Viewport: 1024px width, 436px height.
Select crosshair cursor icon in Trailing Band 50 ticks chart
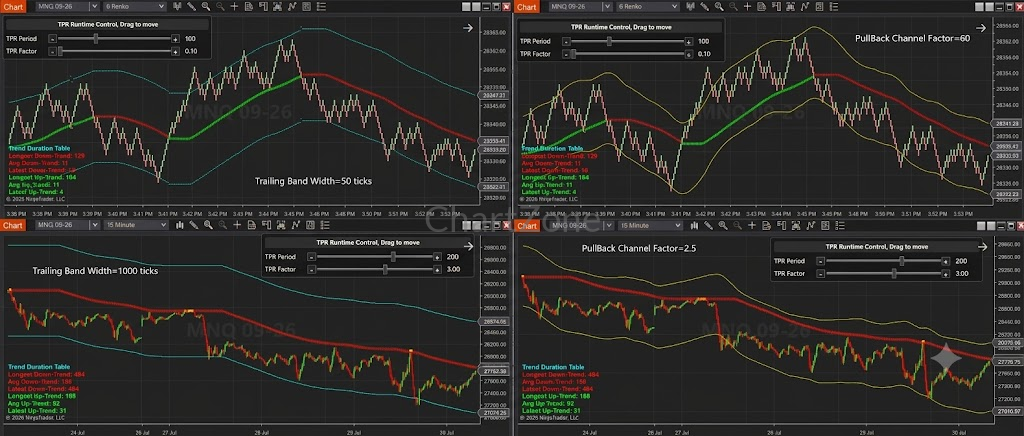[x=234, y=7]
